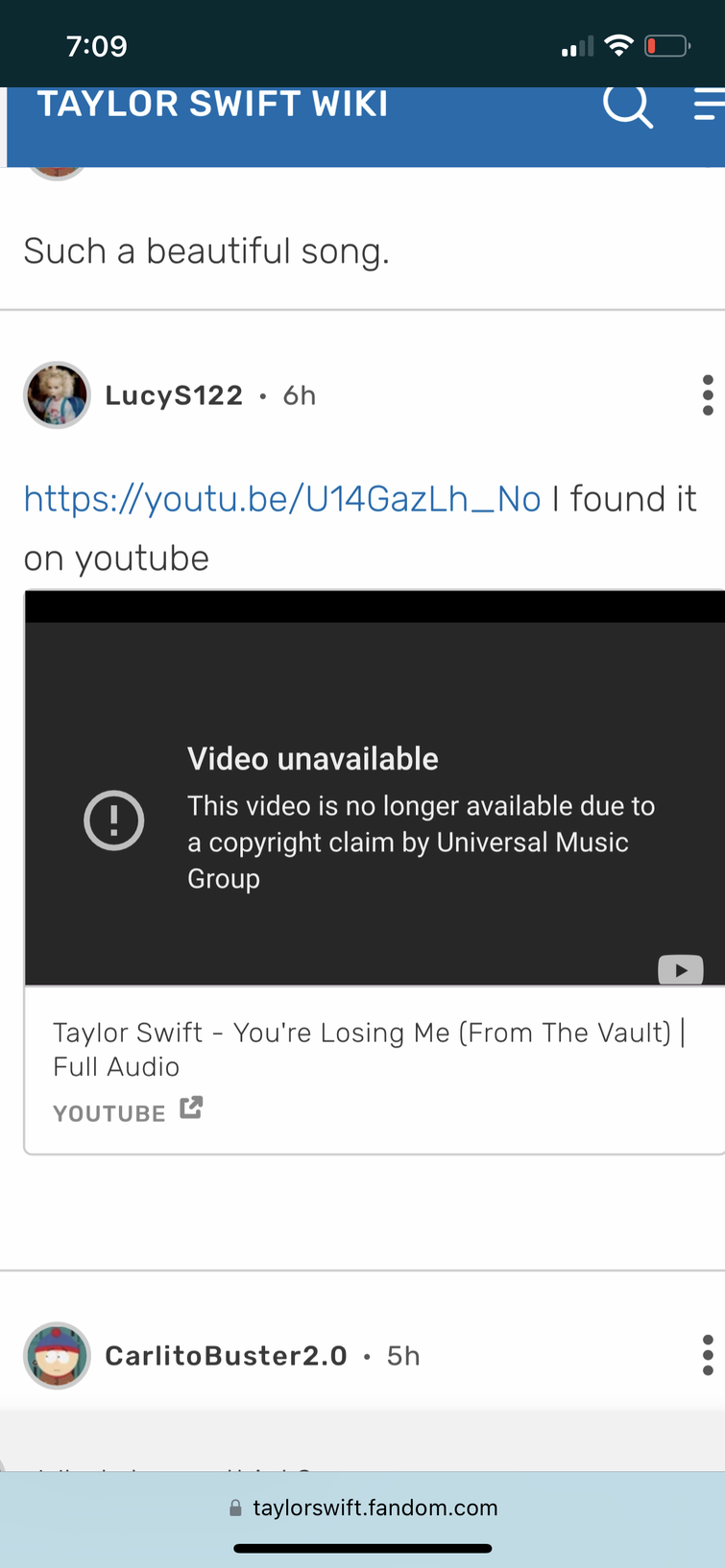Tap the taylorswift.fandom.com address bar
This screenshot has height=1568, width=725.
pos(363,1508)
